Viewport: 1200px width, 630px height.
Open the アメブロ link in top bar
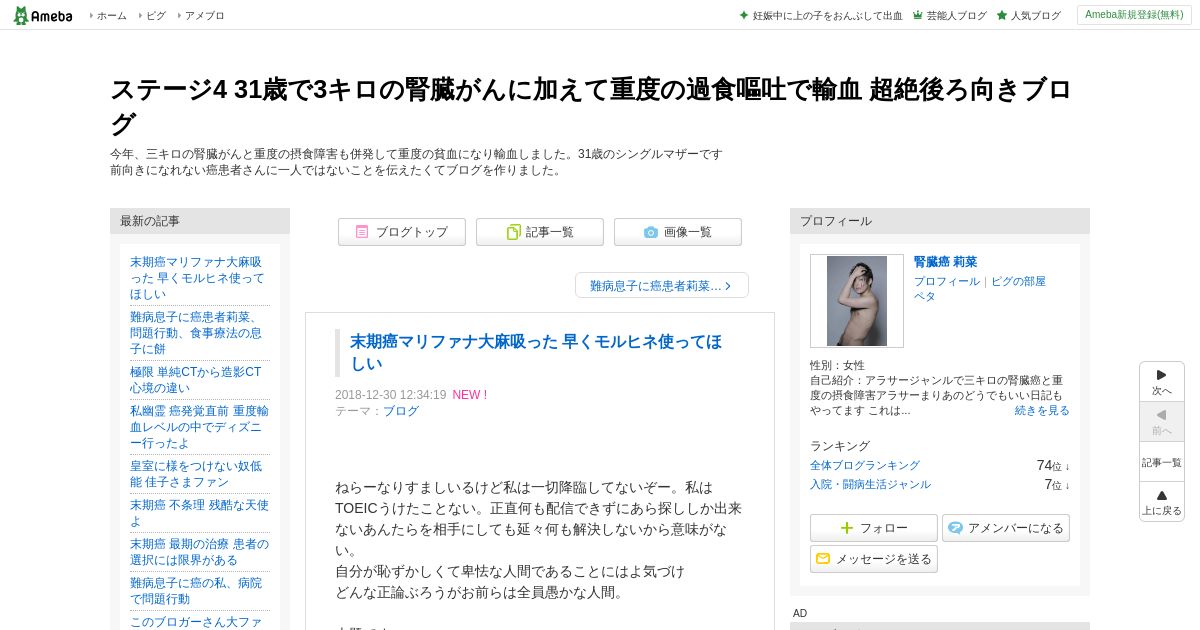[204, 16]
